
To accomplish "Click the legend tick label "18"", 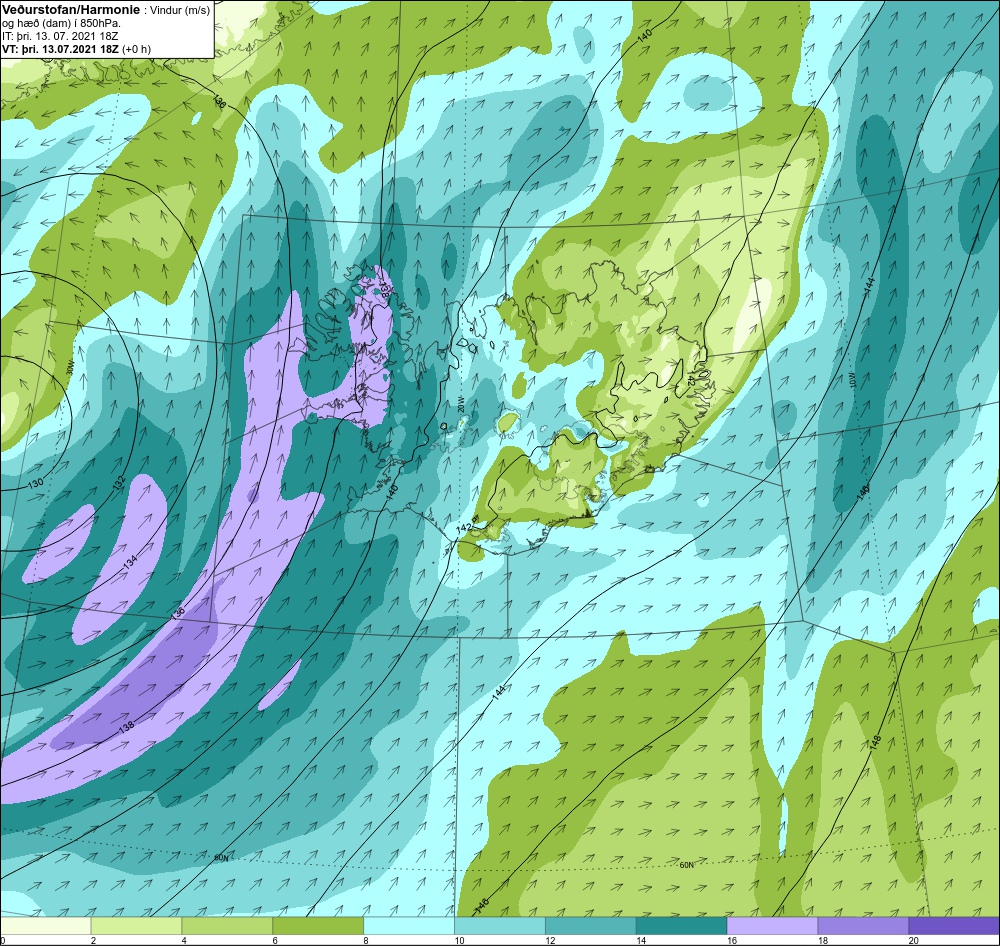I will tap(821, 940).
